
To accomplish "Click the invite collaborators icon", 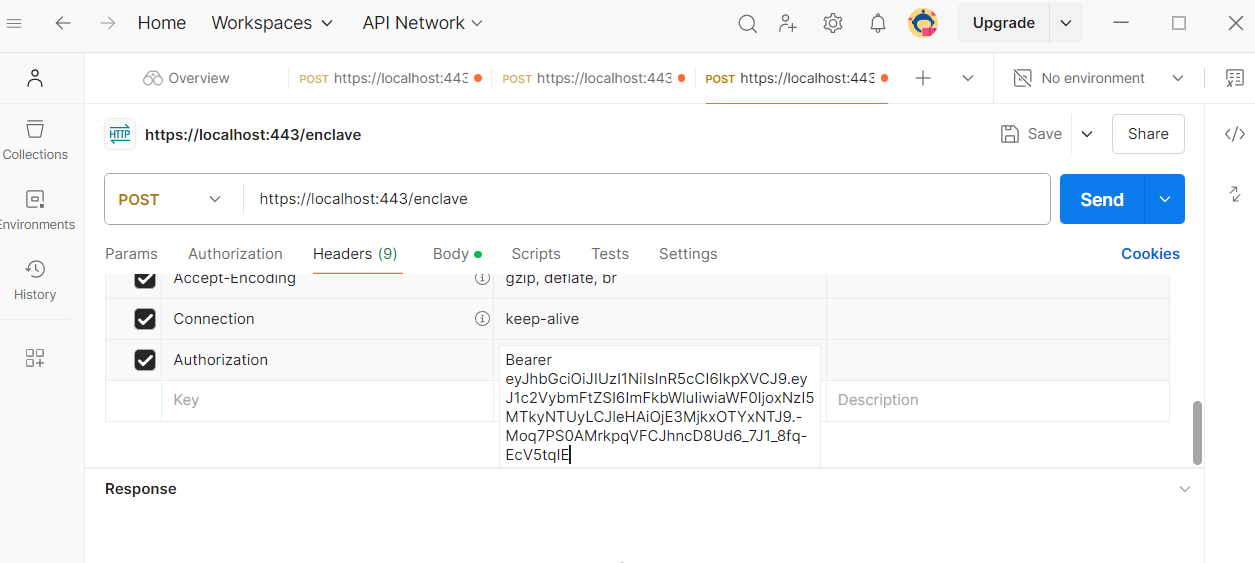I will point(789,23).
